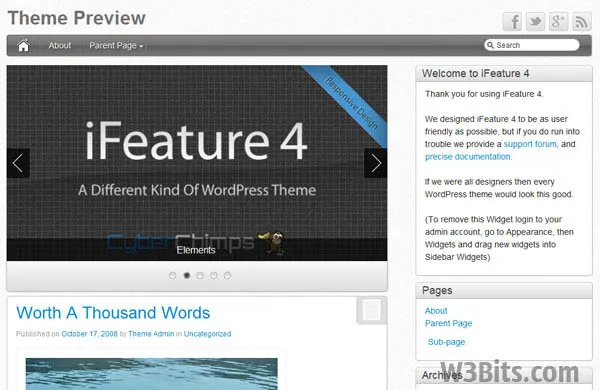Select first slider pagination dot
Image resolution: width=600 pixels, height=390 pixels.
[x=173, y=276]
